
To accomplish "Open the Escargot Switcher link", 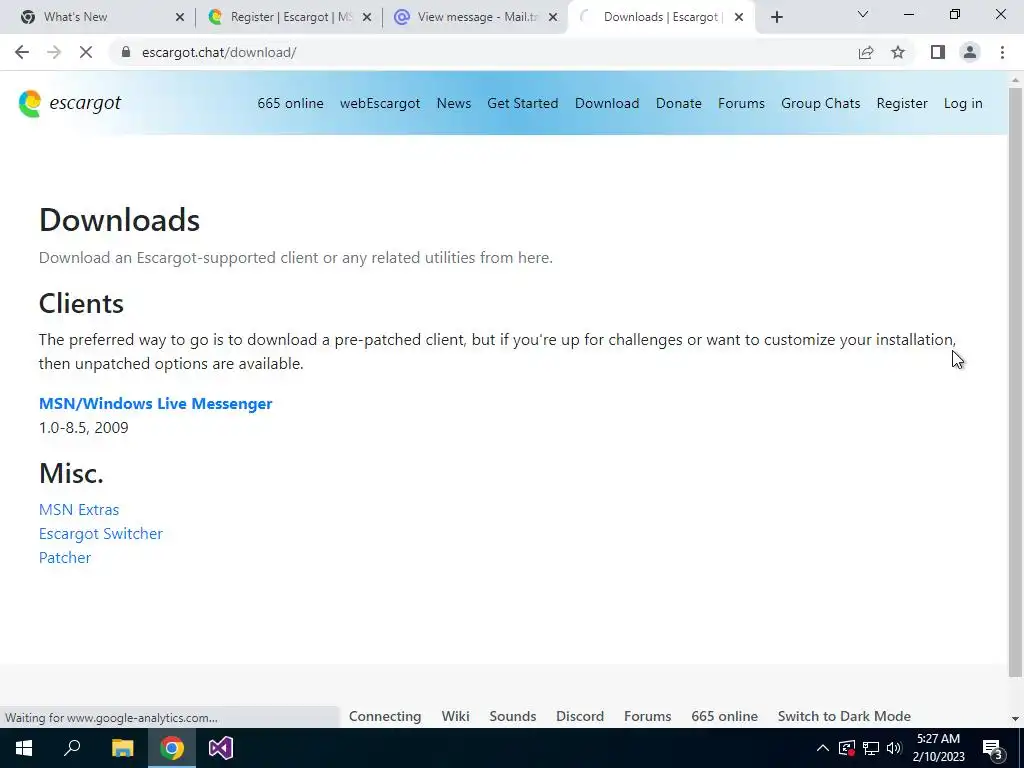I will tap(101, 534).
